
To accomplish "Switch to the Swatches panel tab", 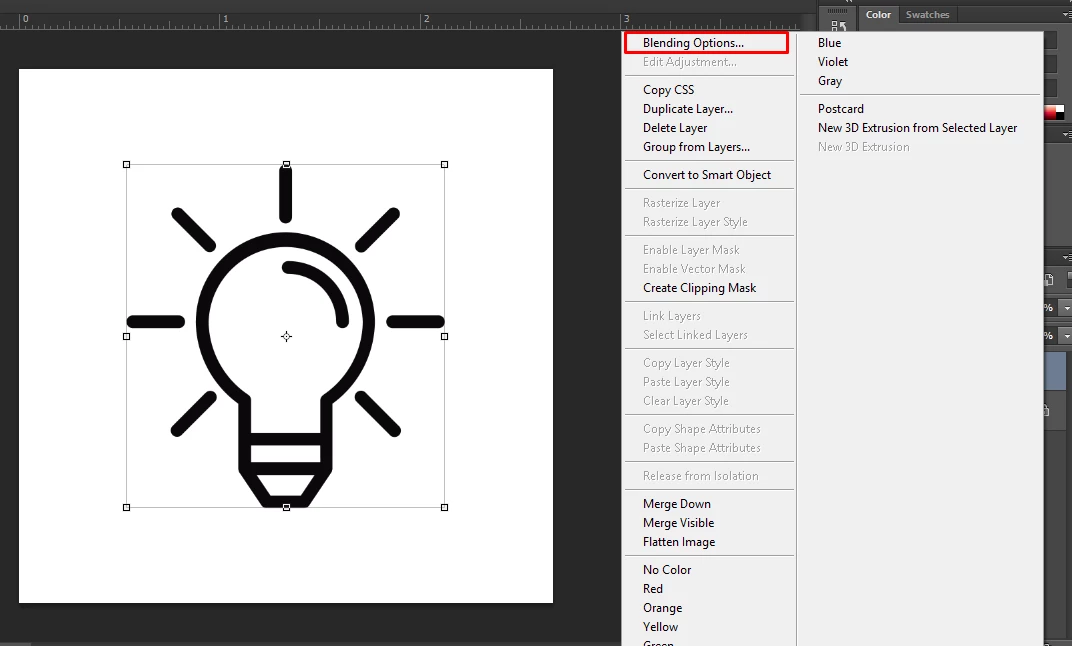I will point(927,14).
